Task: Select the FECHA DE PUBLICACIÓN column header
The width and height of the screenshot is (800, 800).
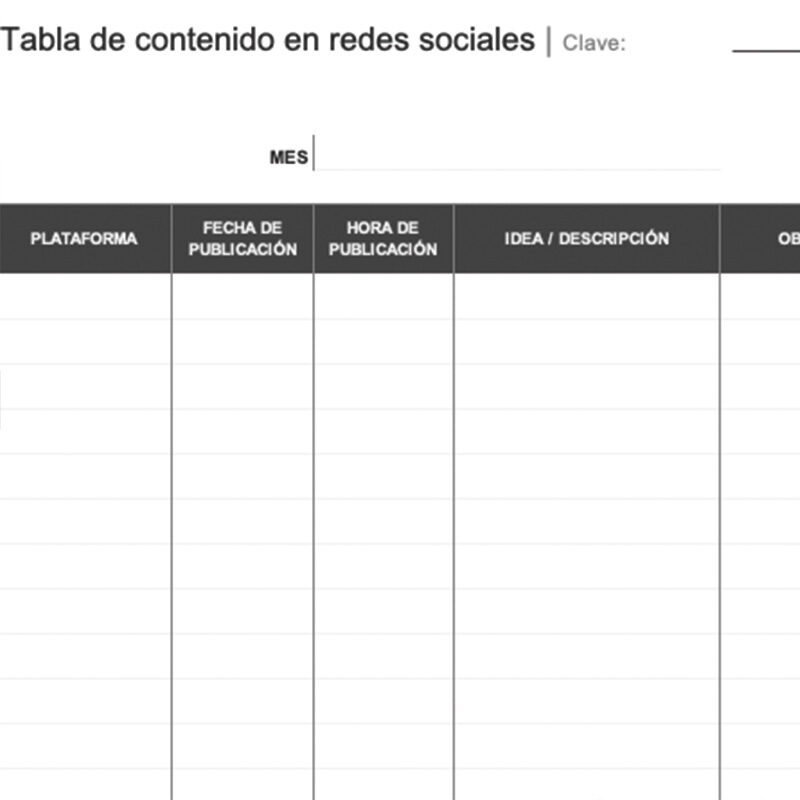Action: pos(242,239)
